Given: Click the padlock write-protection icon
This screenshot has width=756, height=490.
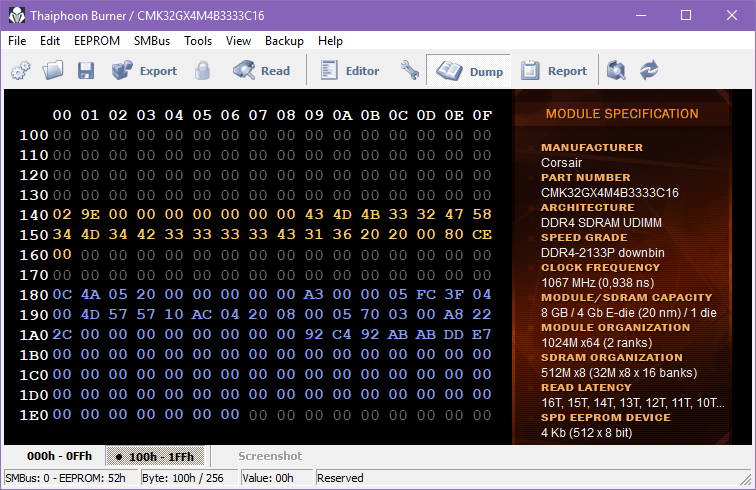Looking at the screenshot, I should click(202, 70).
